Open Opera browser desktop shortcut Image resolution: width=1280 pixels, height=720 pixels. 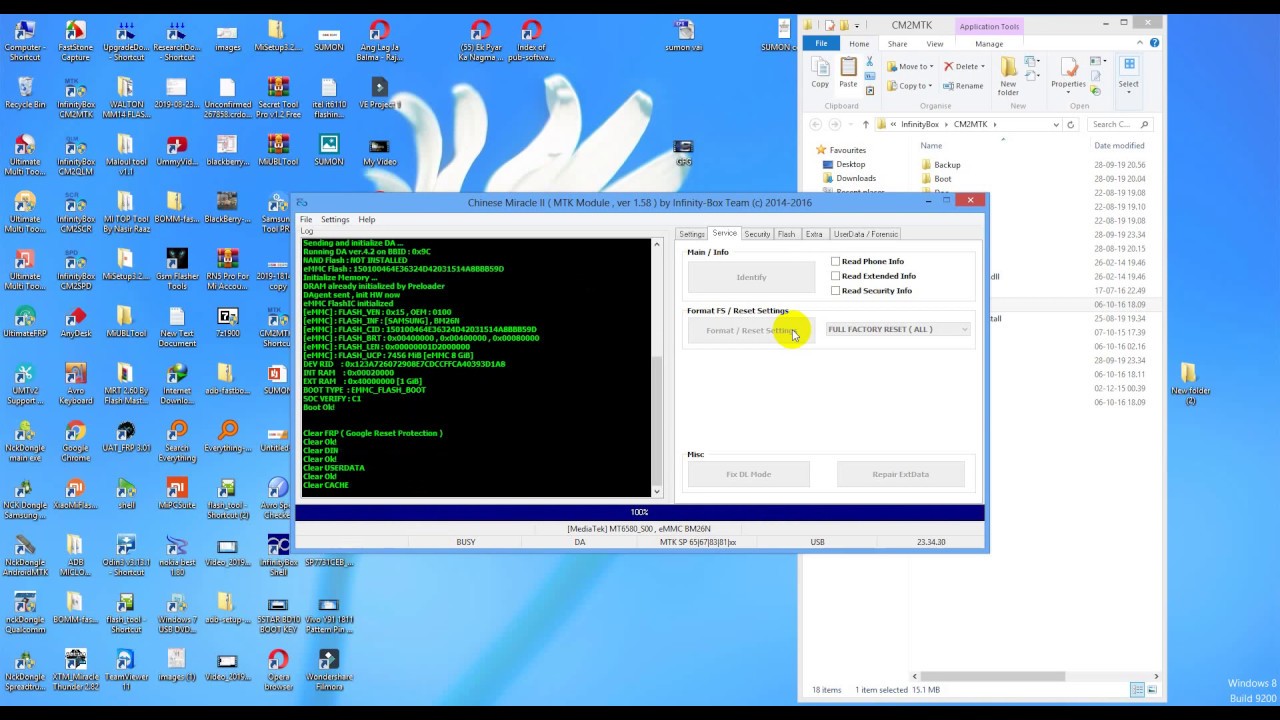point(278,670)
